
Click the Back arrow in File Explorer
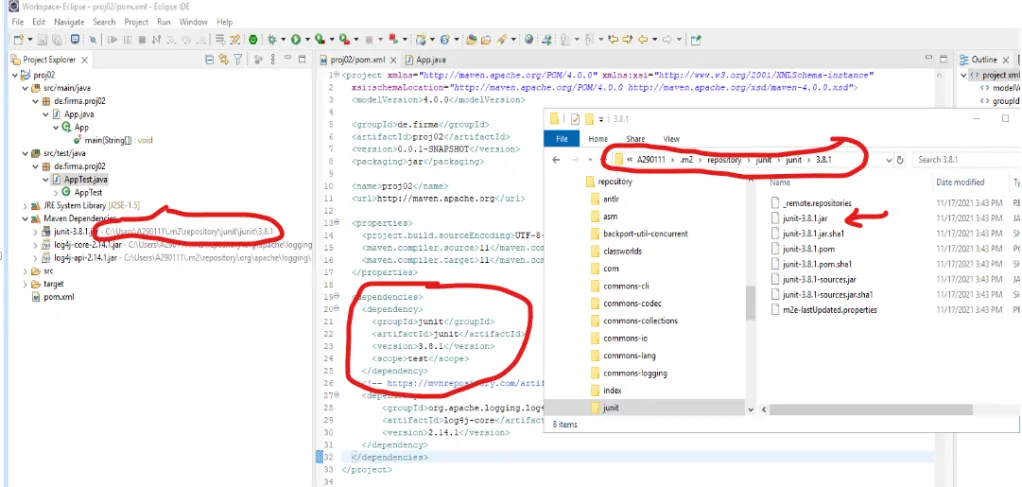[556, 159]
